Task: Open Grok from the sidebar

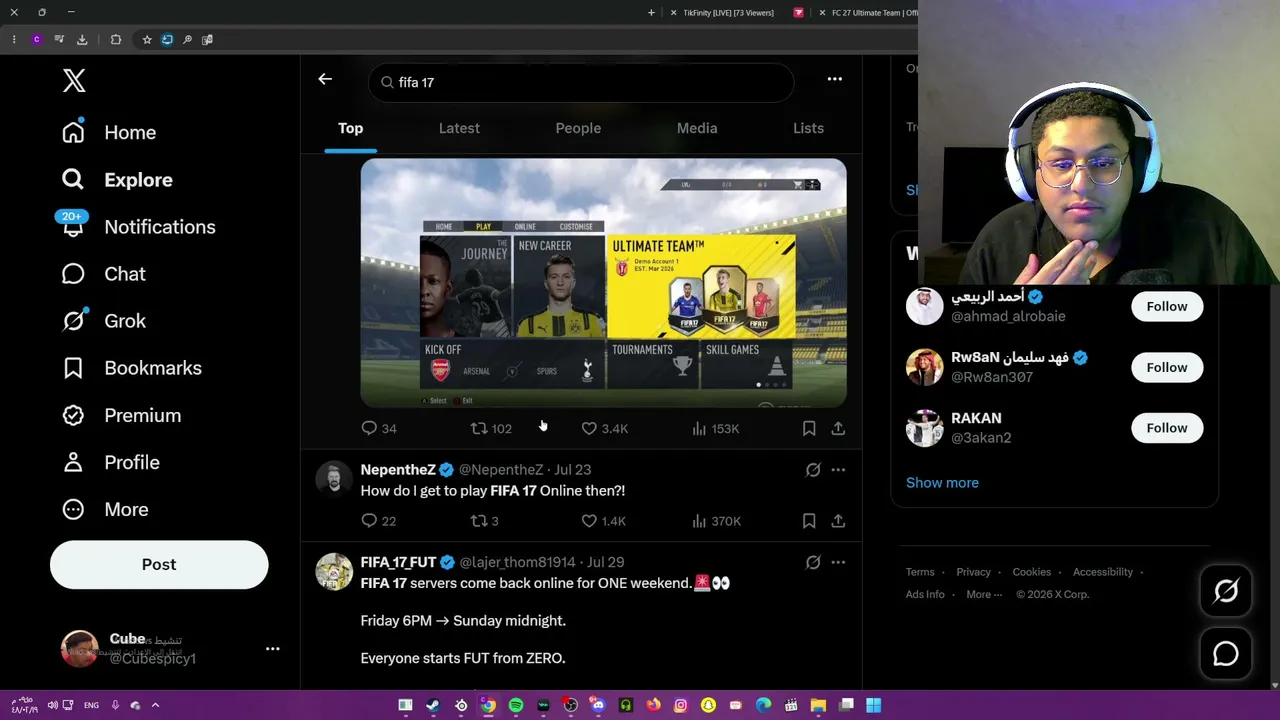Action: click(x=103, y=321)
